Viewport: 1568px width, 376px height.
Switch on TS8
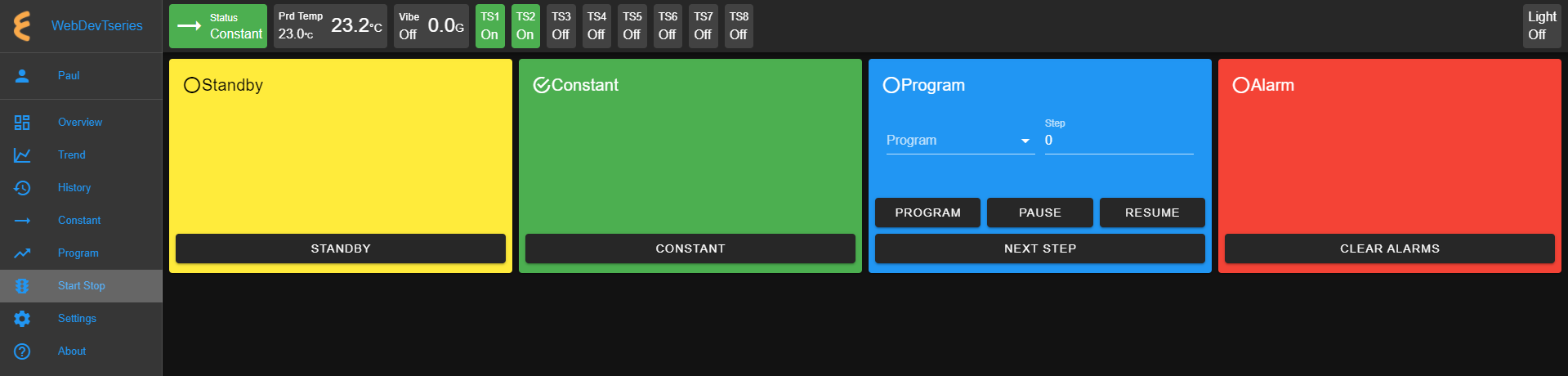[x=739, y=26]
